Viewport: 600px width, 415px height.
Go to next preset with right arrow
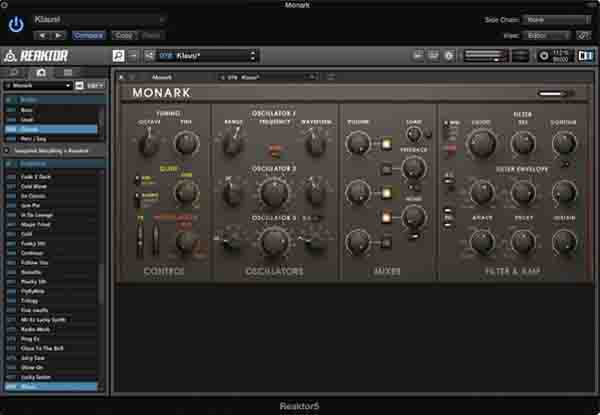(x=58, y=36)
